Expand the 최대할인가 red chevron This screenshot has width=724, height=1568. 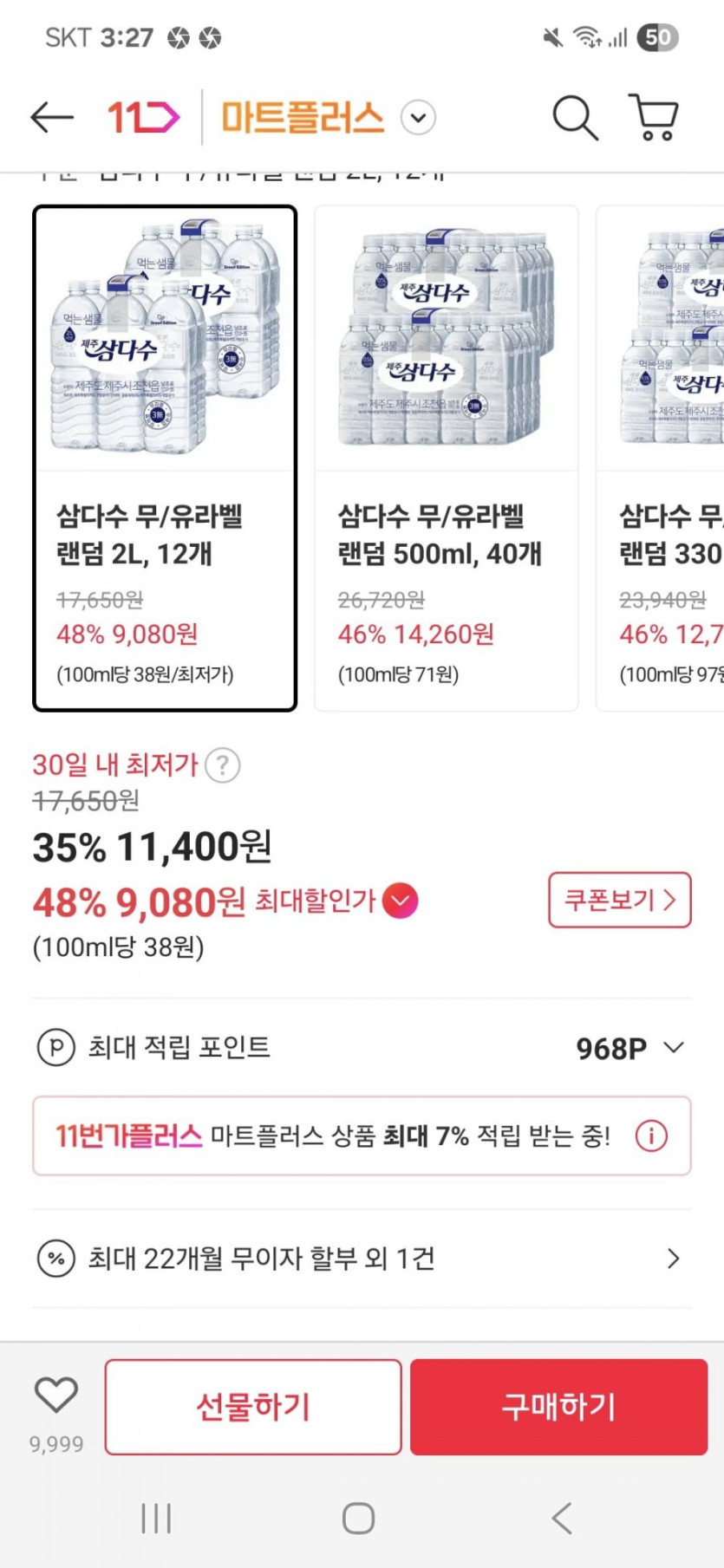[400, 901]
